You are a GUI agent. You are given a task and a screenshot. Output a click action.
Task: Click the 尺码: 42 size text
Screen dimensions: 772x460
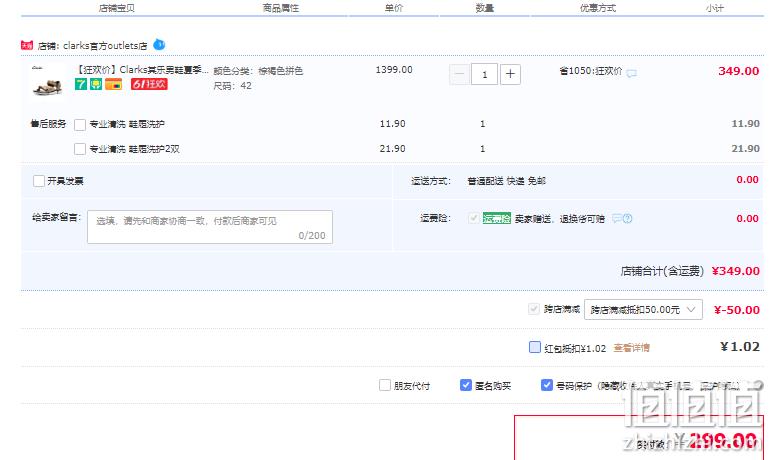232,86
